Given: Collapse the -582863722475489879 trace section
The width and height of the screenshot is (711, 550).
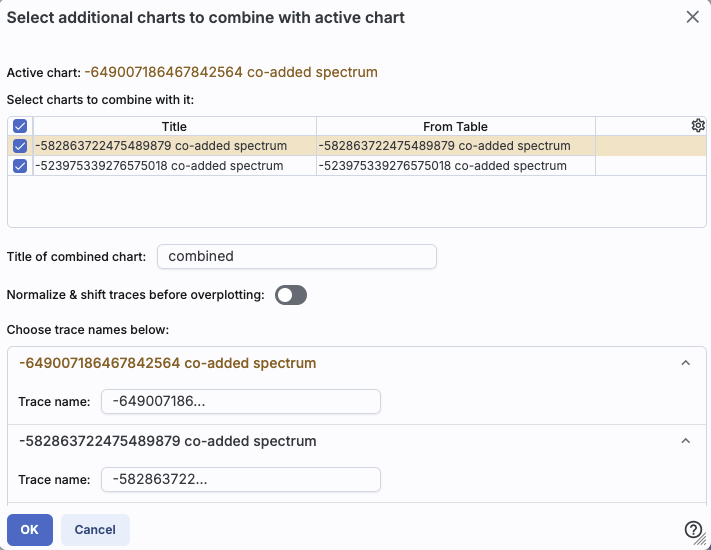Looking at the screenshot, I should click(685, 441).
